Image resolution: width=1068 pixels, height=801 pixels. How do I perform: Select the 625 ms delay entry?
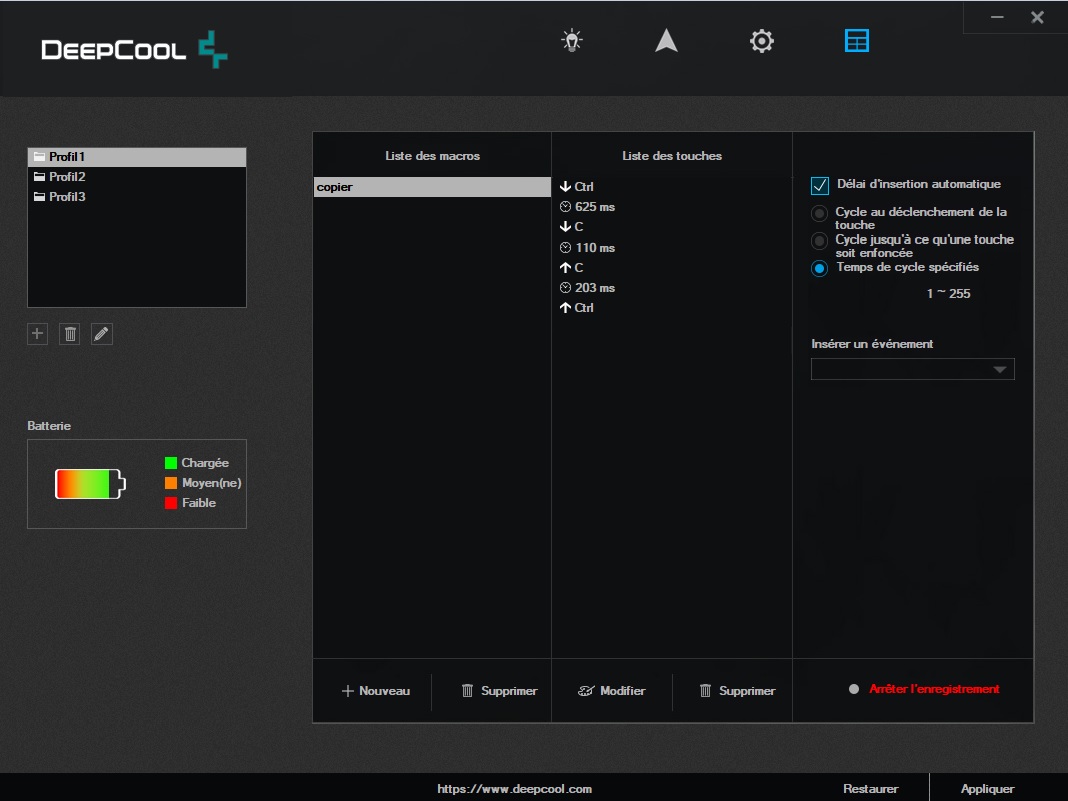coord(595,207)
